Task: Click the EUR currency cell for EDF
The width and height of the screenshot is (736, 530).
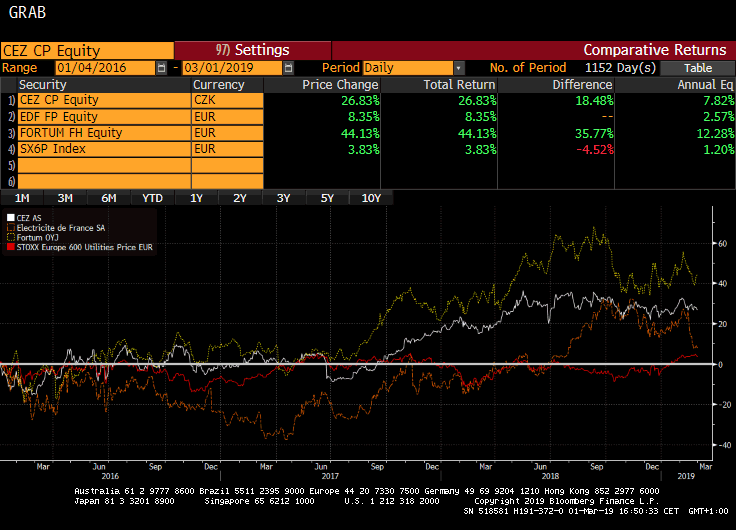Action: 228,117
